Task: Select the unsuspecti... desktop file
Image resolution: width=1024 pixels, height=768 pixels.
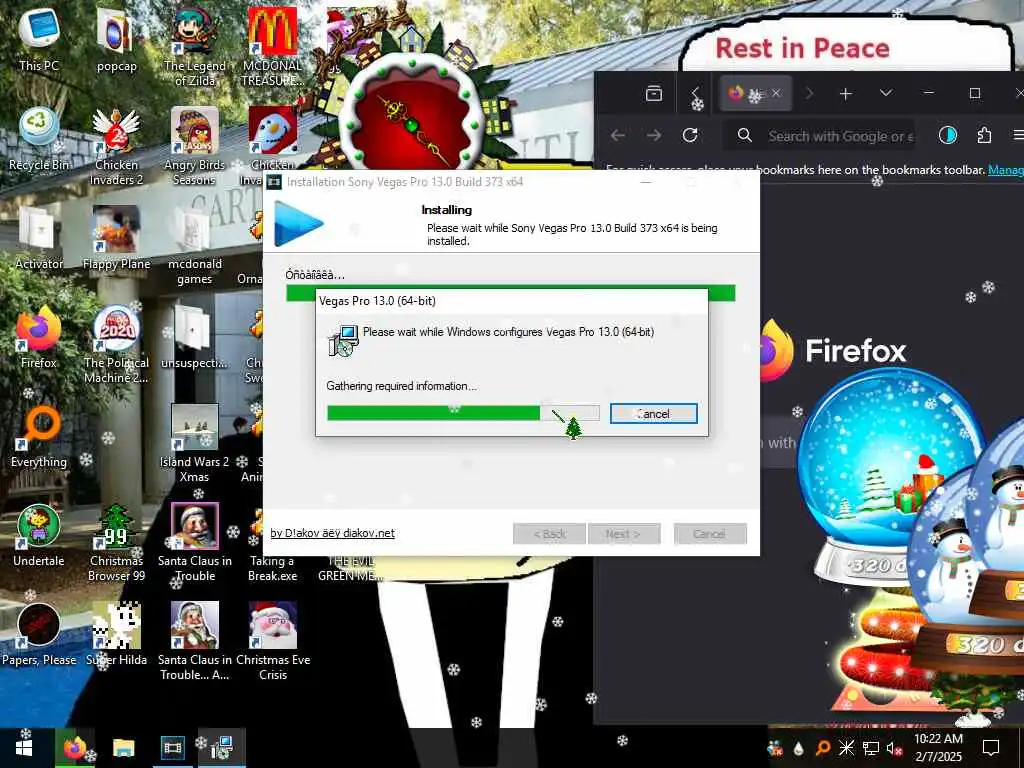Action: pyautogui.click(x=195, y=337)
